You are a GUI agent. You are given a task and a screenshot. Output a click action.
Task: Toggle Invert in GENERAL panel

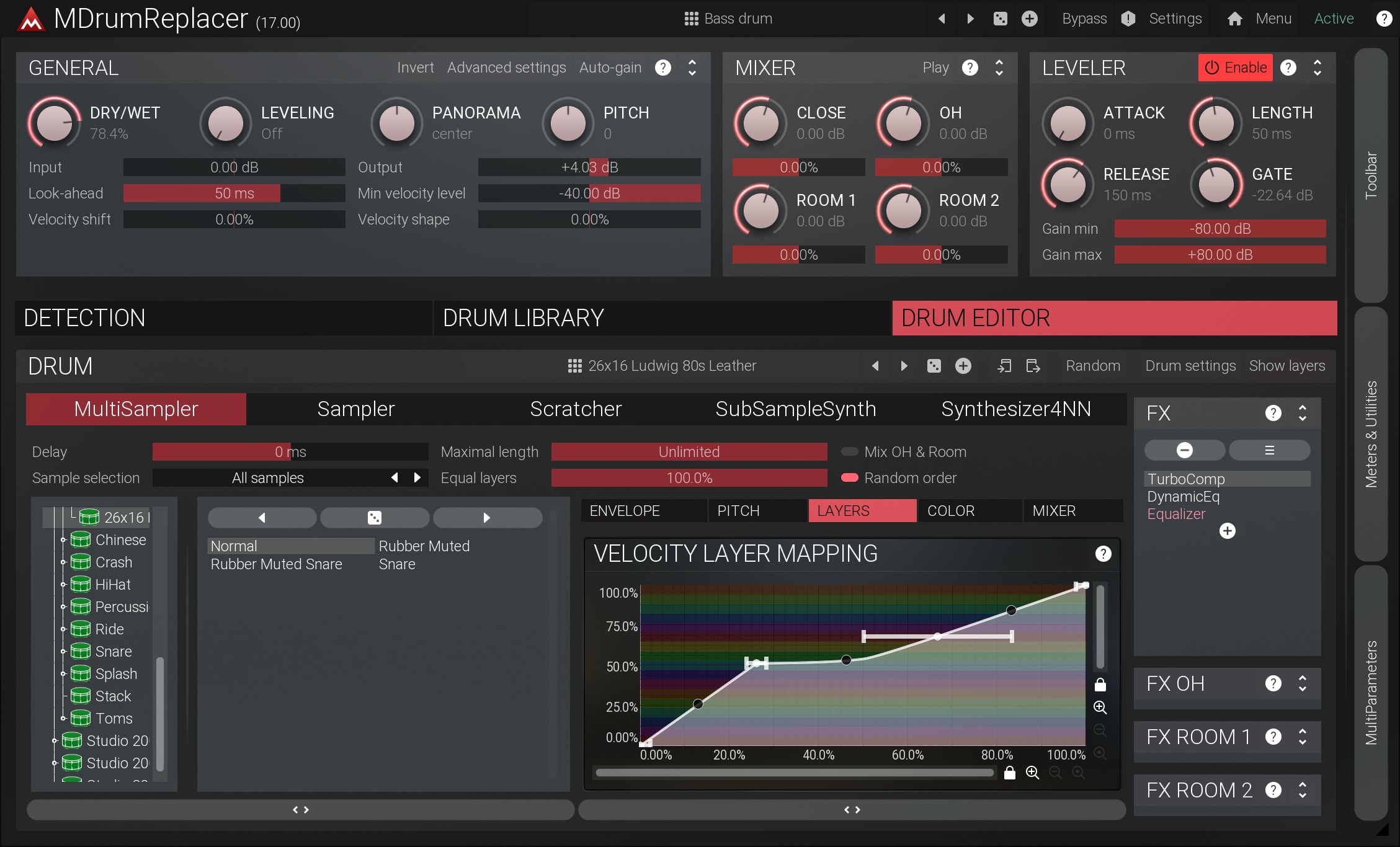pos(416,68)
